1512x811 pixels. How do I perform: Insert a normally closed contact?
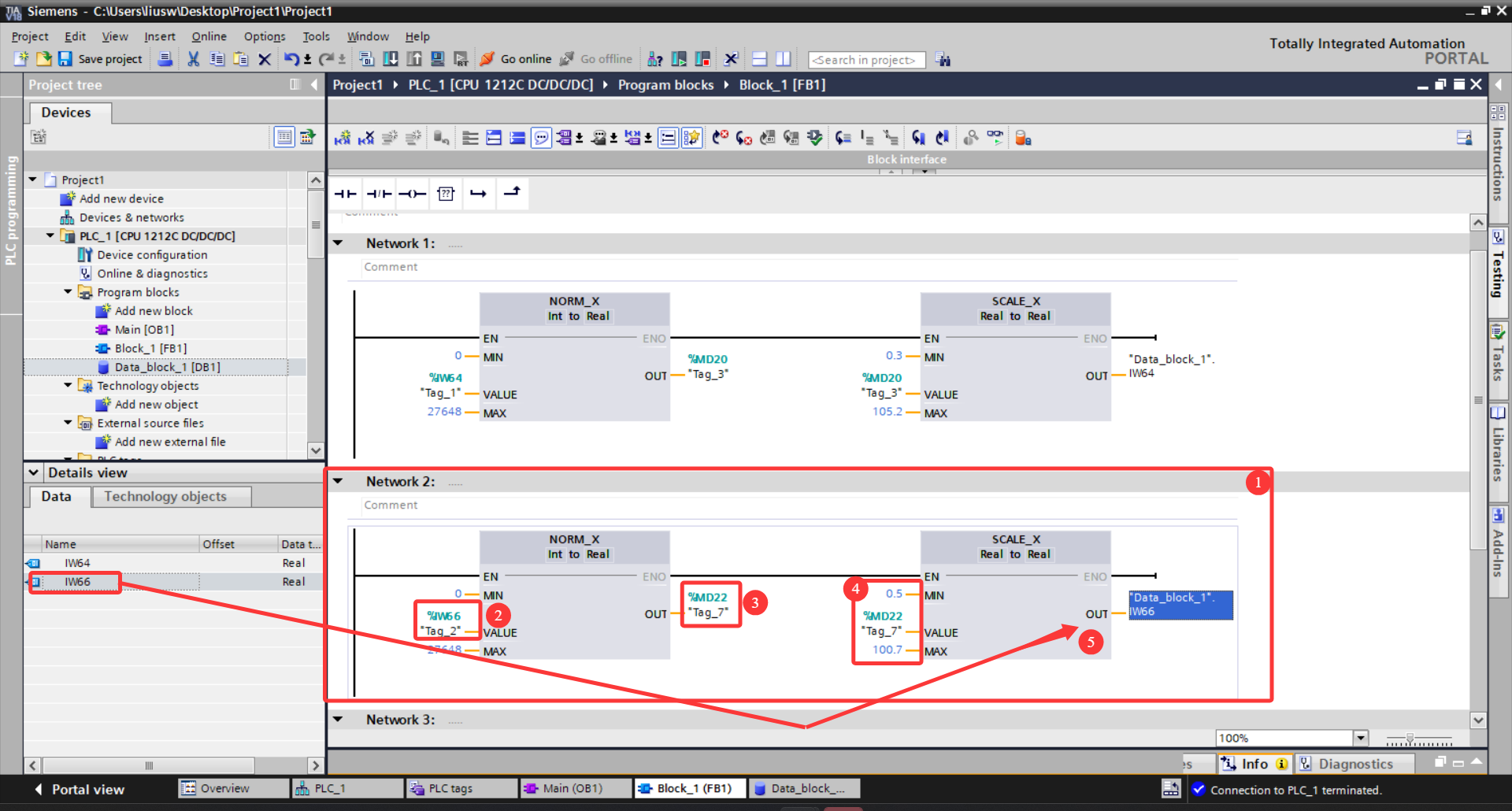[x=379, y=194]
